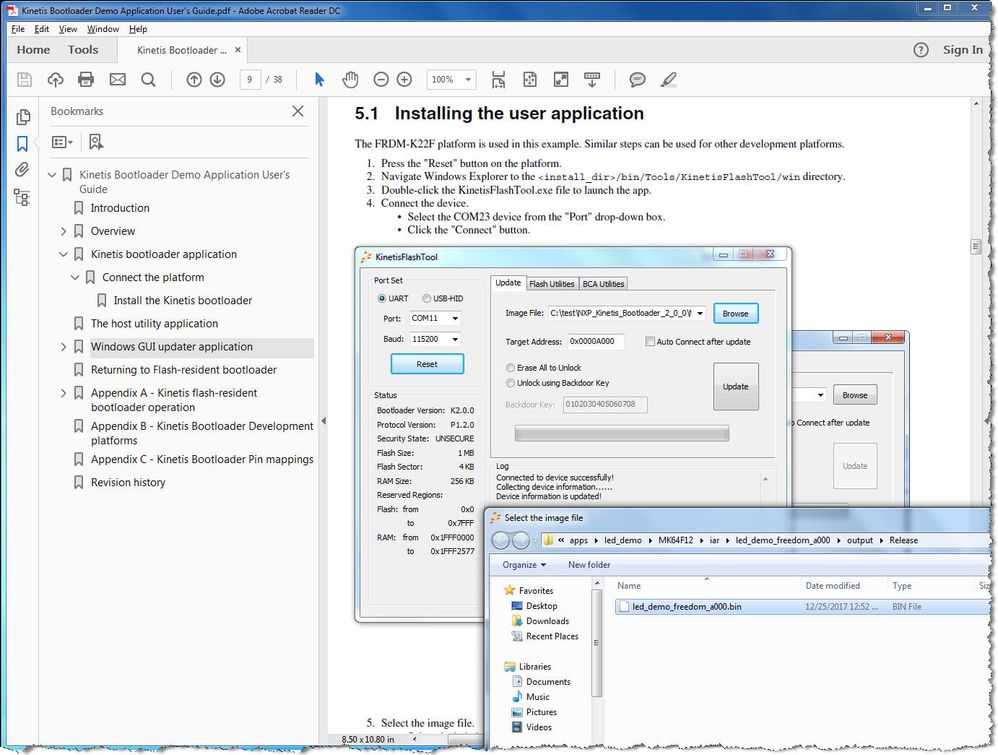This screenshot has width=998, height=755.
Task: Expand Windows GUI updater application bookmark
Action: point(64,346)
